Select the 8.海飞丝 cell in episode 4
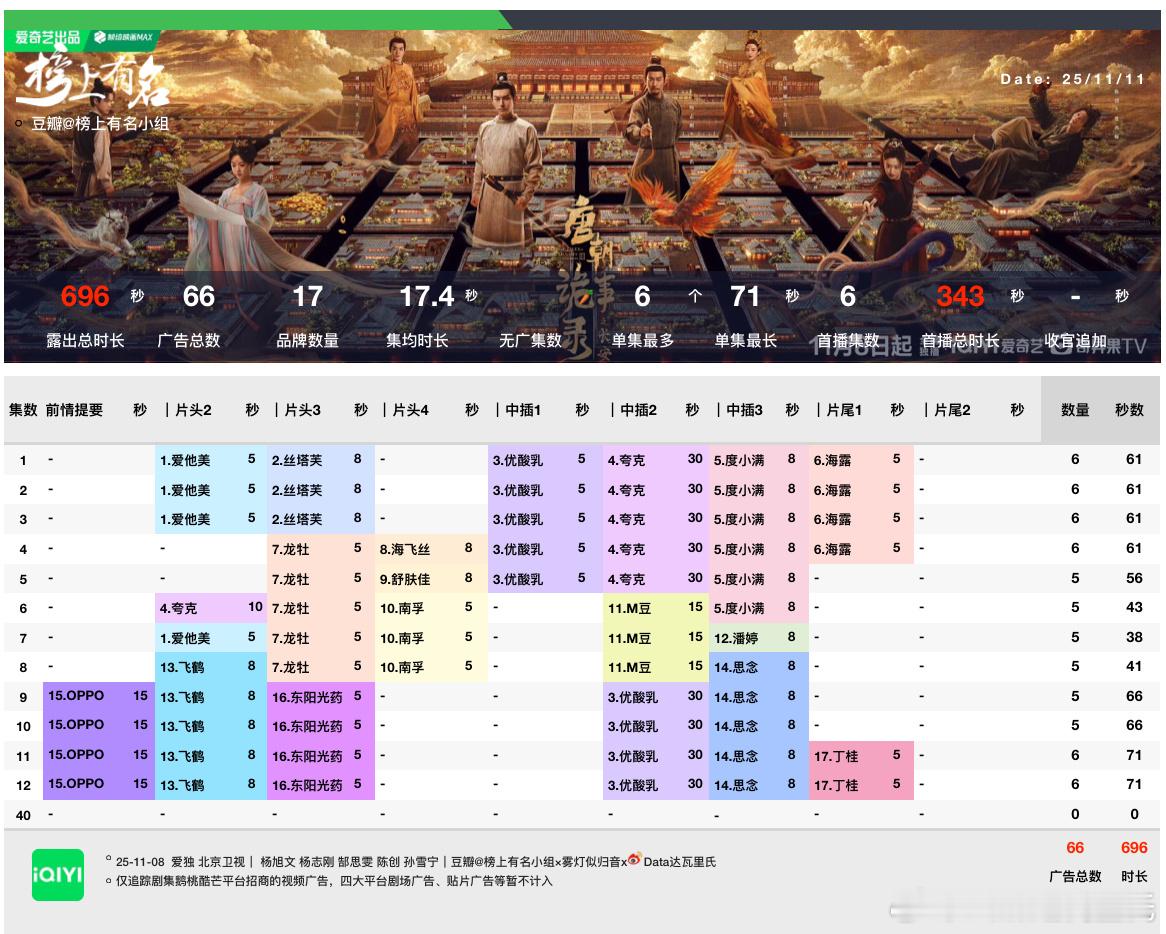Screen dimensions: 1166x934 [x=431, y=549]
